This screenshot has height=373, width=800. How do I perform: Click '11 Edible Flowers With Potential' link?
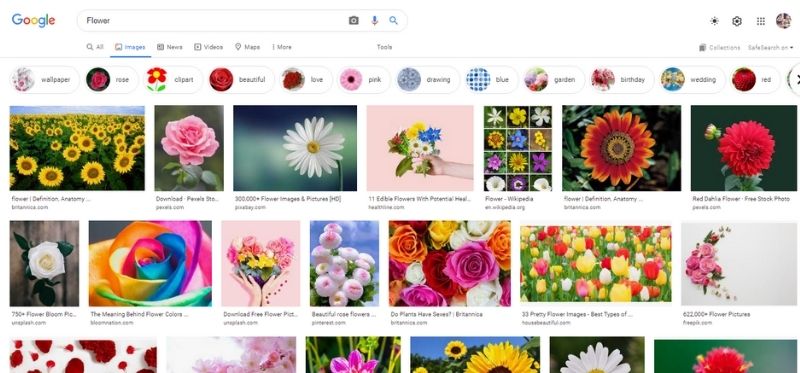(x=419, y=199)
